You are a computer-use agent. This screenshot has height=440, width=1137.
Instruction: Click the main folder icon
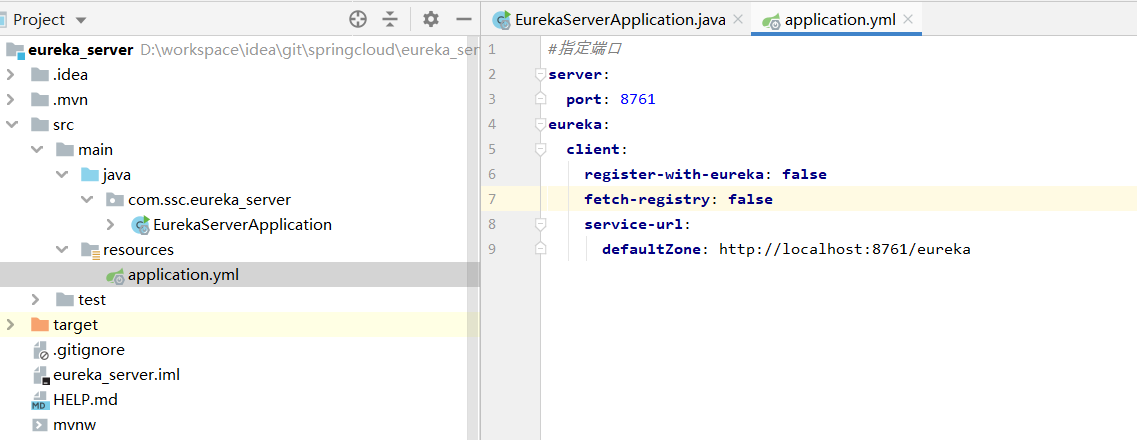65,150
